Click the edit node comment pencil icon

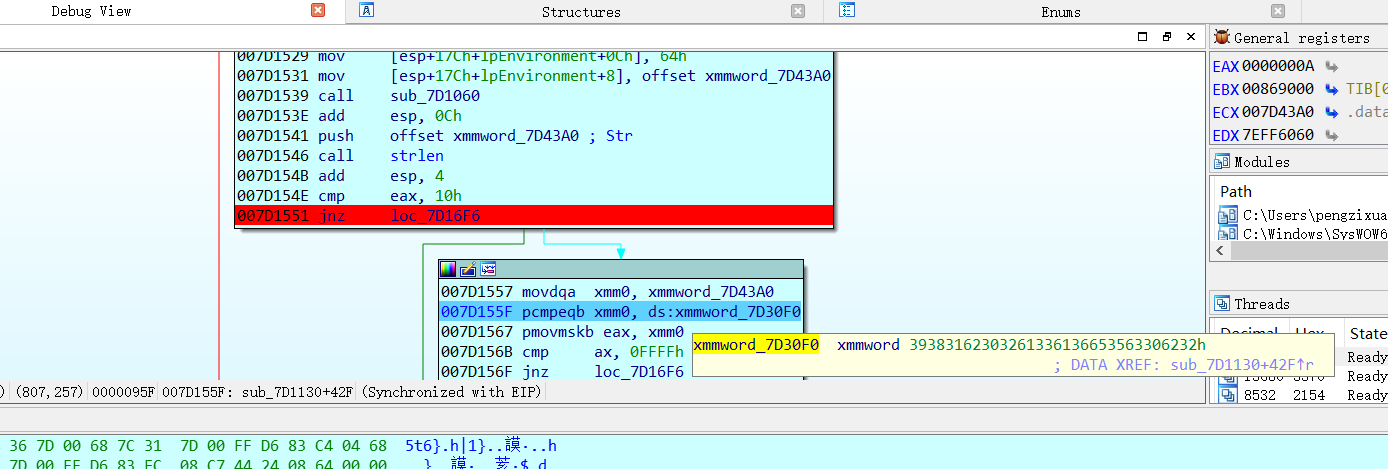pos(468,269)
